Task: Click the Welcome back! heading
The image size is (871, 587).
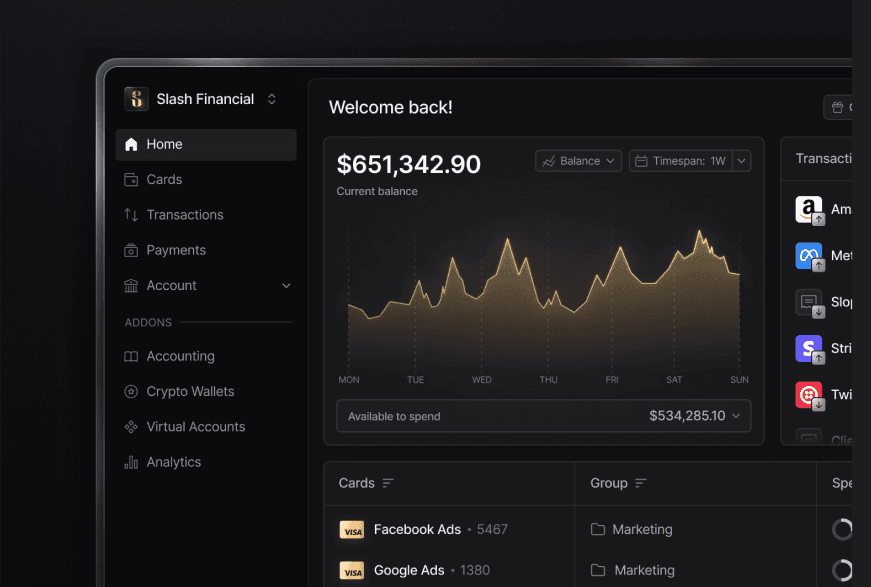Action: pos(391,107)
